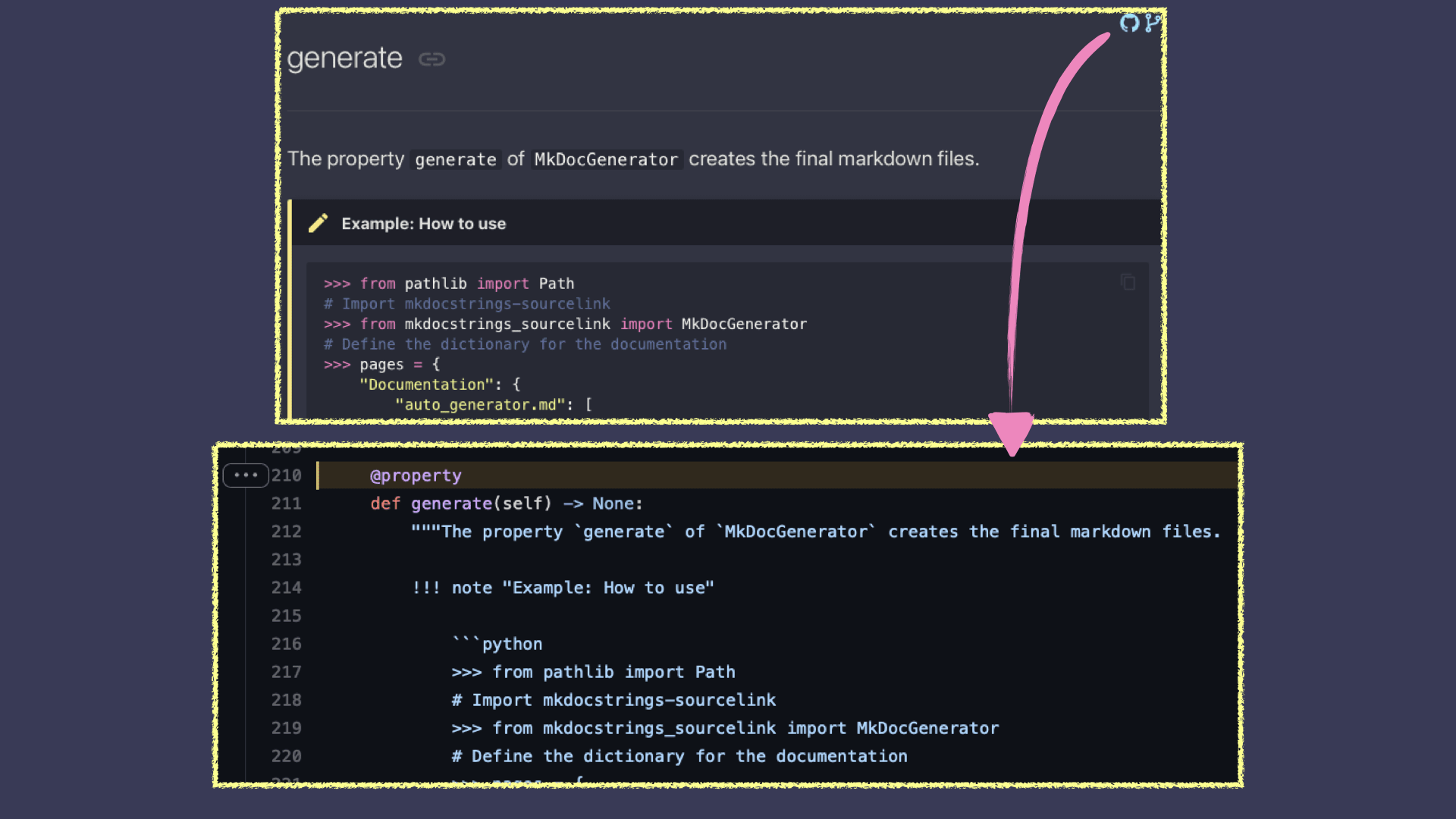Click the git branch icon

[1152, 23]
